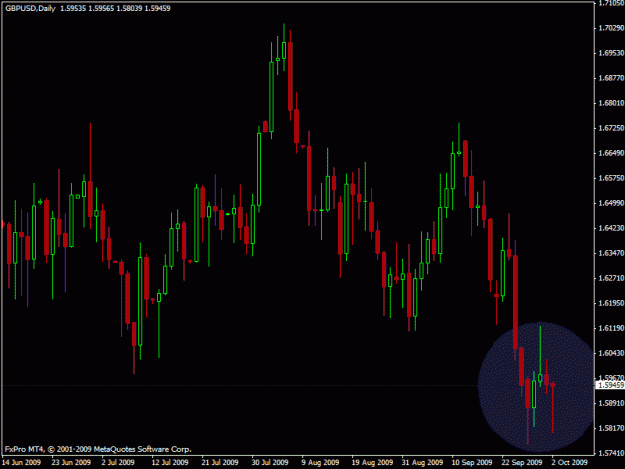The width and height of the screenshot is (625, 469).
Task: Select price level 1.61950 on scale
Action: (611, 303)
